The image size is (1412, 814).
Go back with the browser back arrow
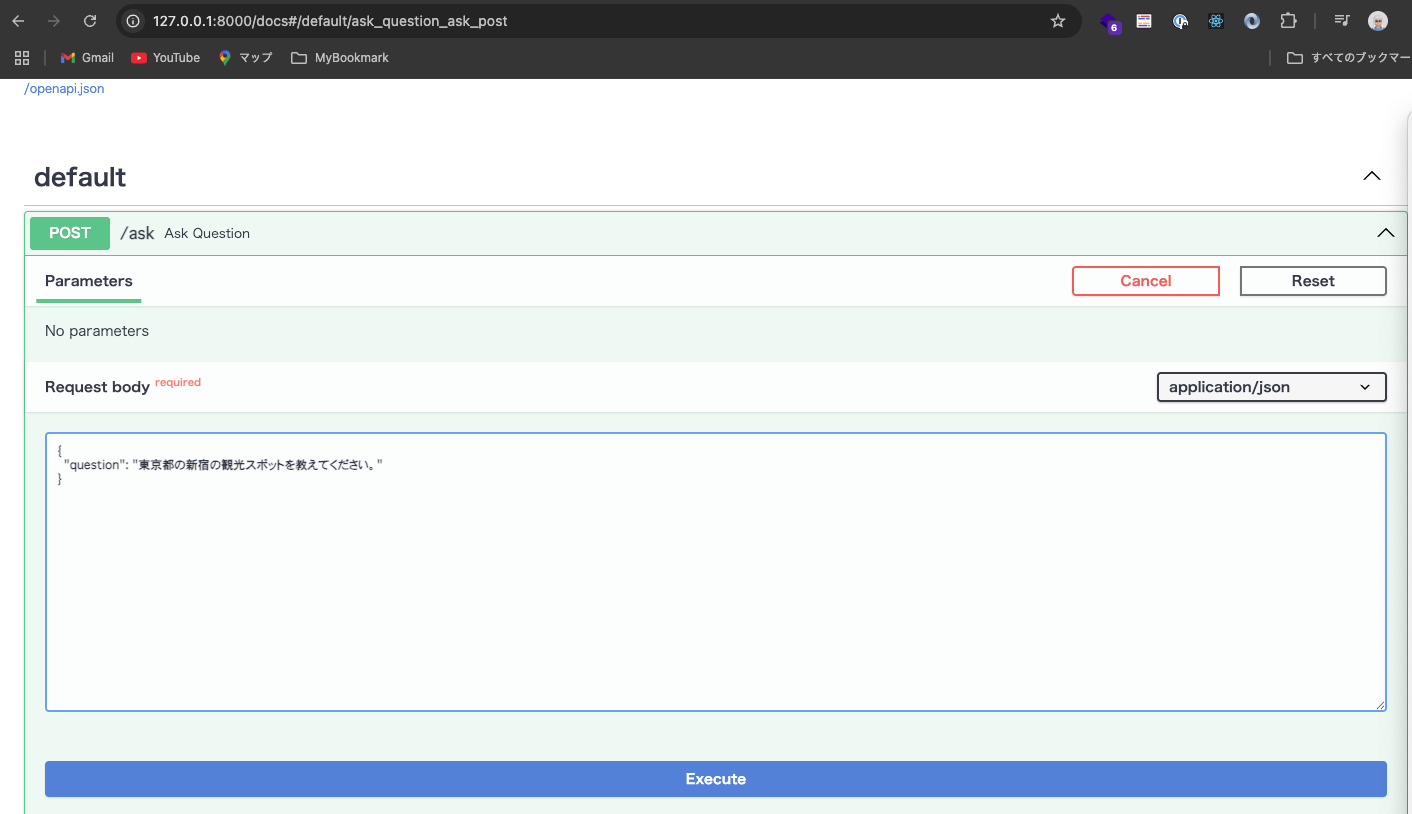18,21
